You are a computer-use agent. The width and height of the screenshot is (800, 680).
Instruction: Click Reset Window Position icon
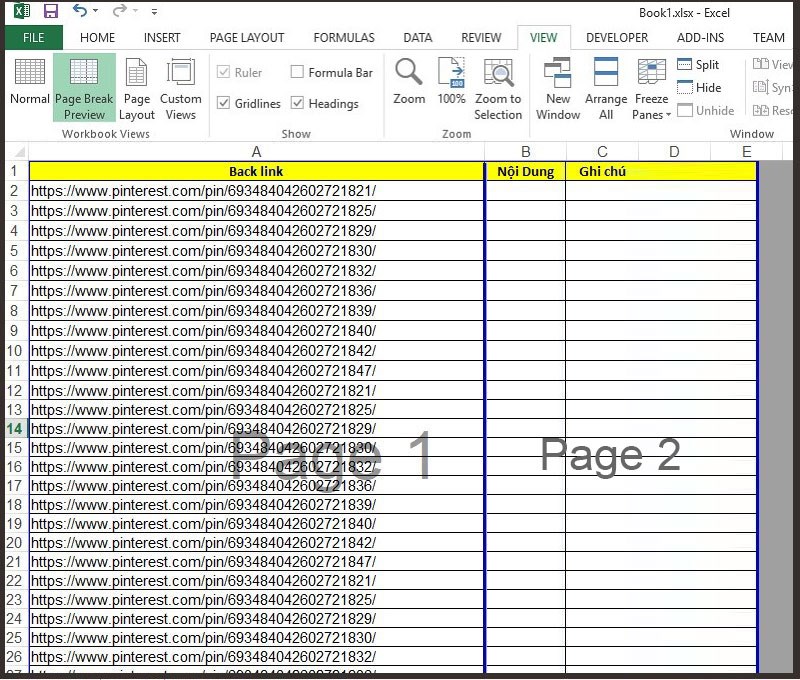coord(761,110)
